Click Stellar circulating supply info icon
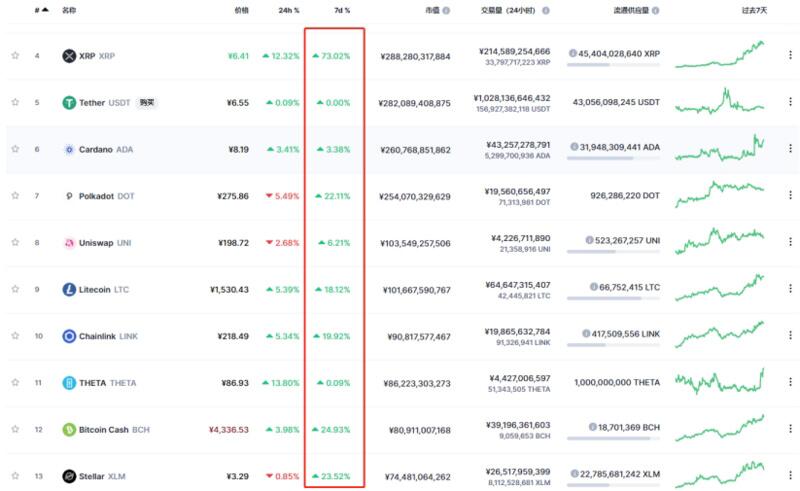This screenshot has height=491, width=800. 574,474
